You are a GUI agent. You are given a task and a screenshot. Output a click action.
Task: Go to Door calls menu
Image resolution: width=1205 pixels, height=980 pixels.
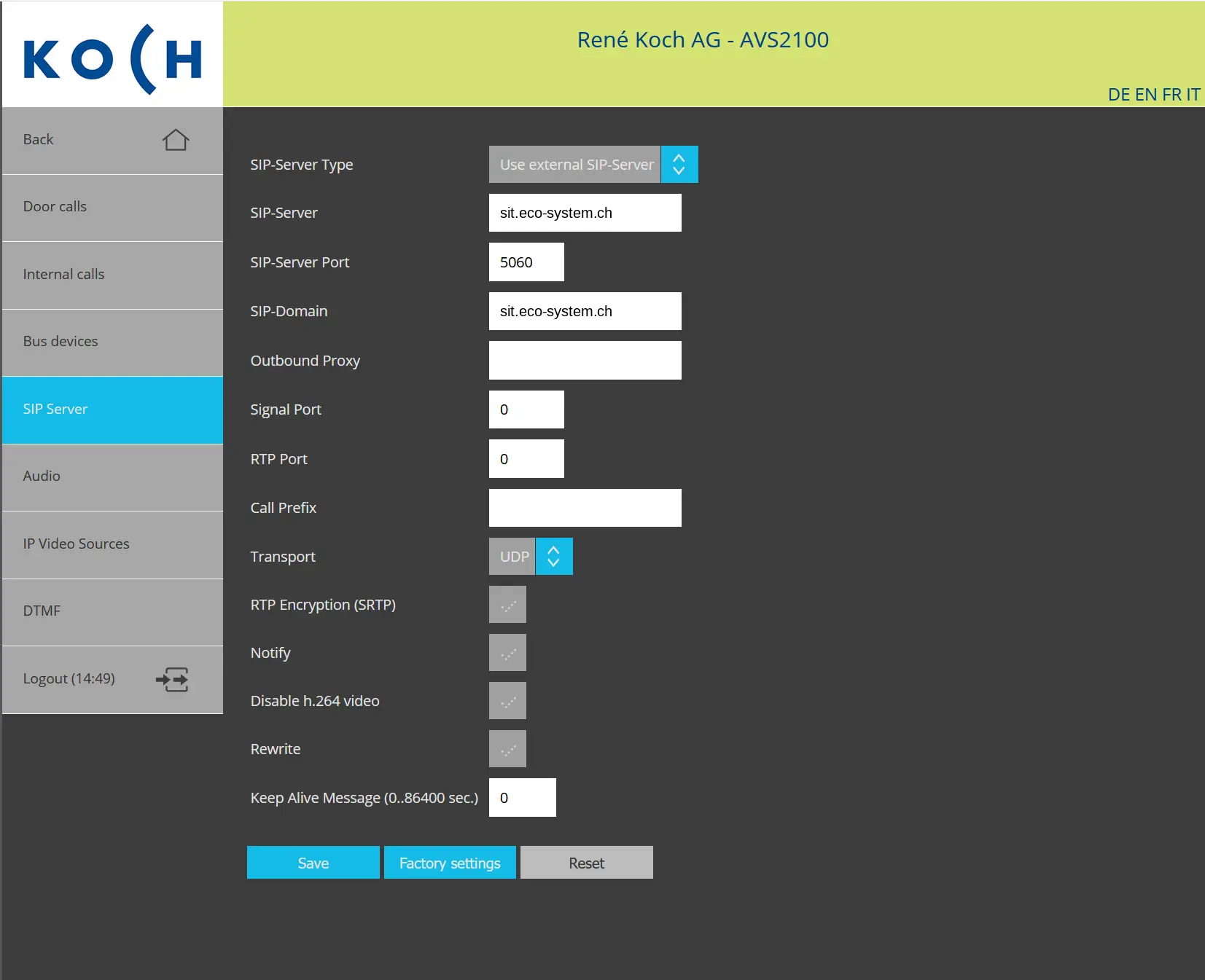113,207
